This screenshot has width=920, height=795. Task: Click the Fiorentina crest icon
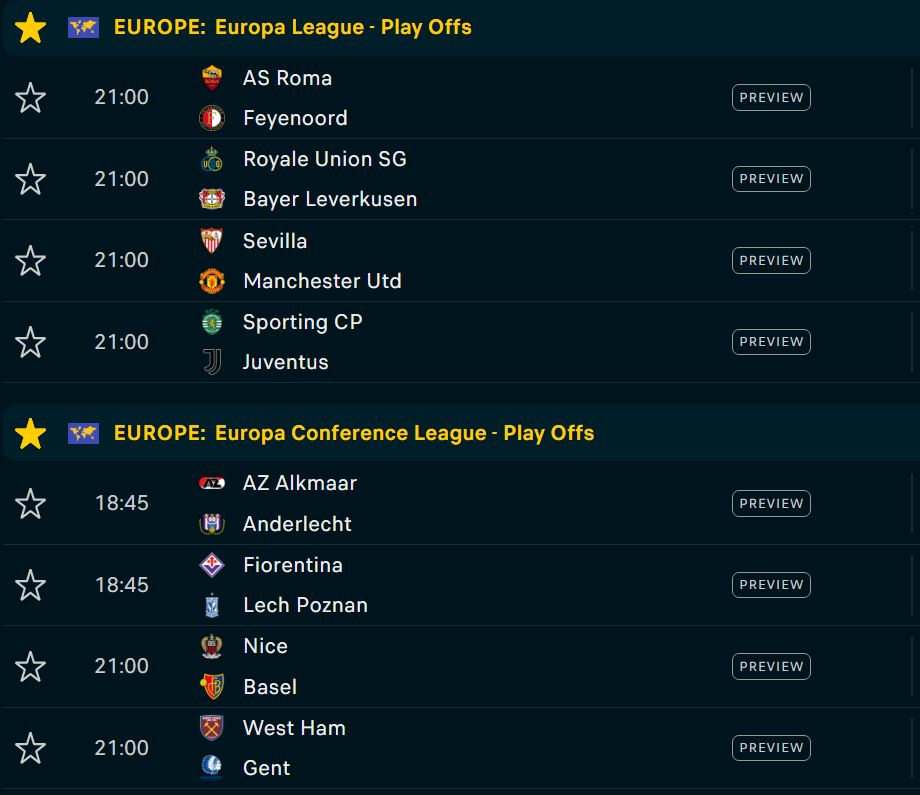212,565
